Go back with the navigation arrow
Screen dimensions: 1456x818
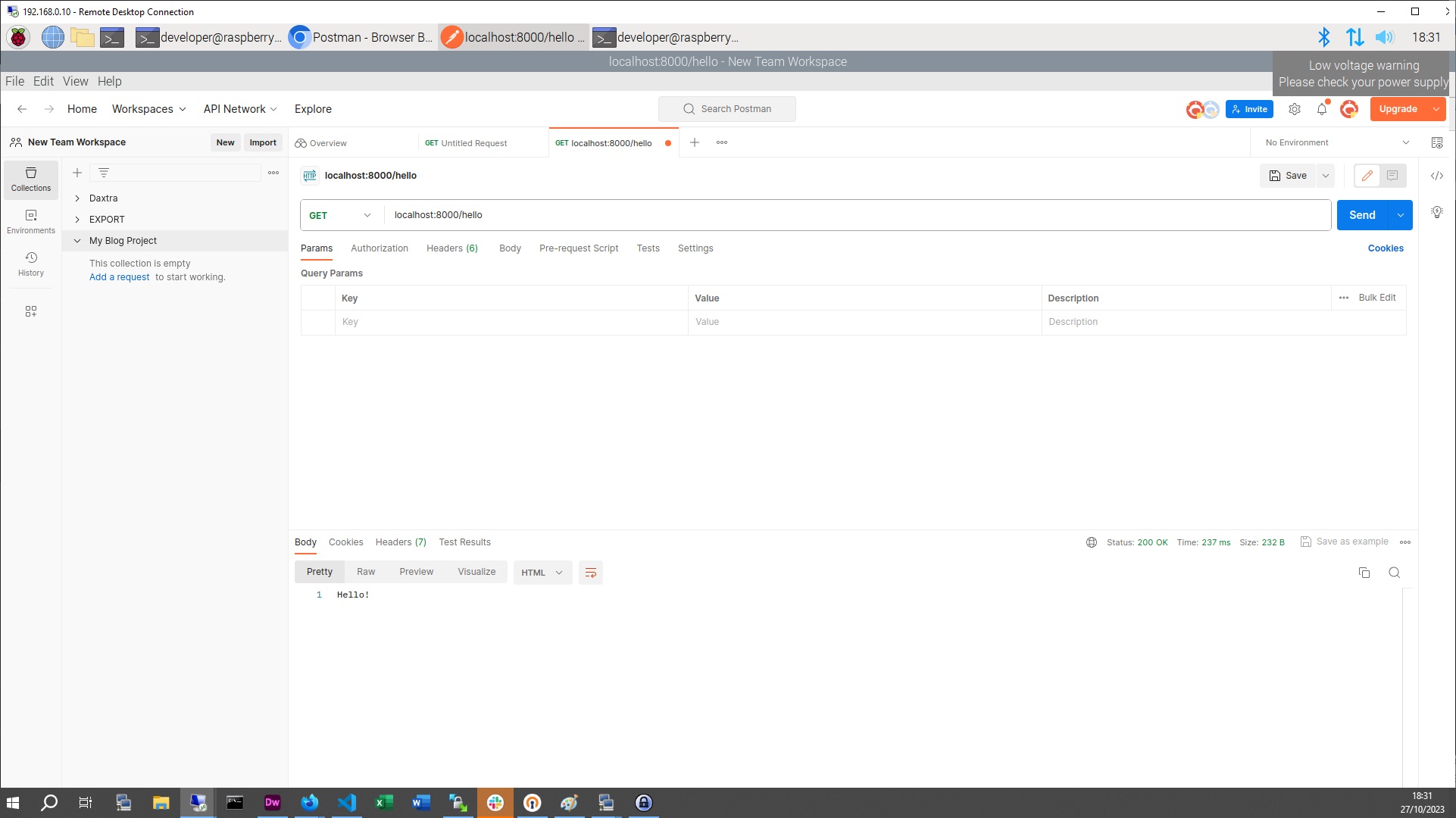[x=22, y=109]
